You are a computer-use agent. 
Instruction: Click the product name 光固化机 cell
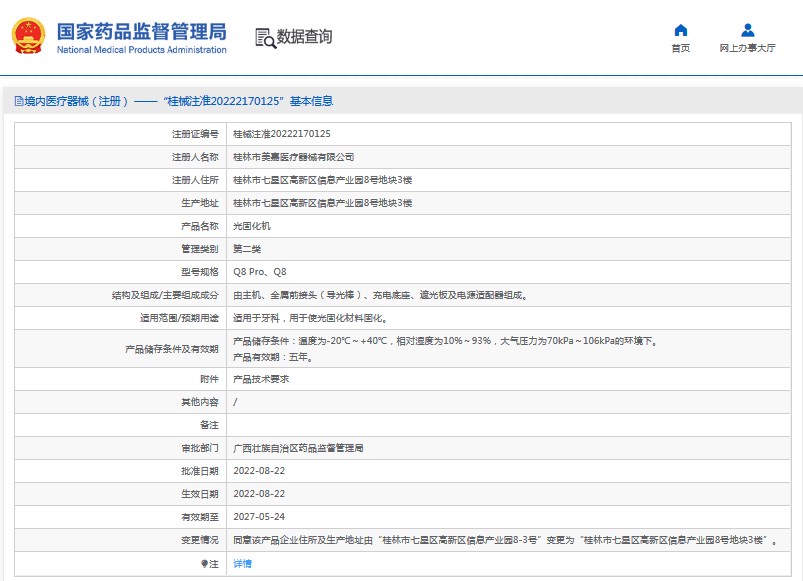251,226
